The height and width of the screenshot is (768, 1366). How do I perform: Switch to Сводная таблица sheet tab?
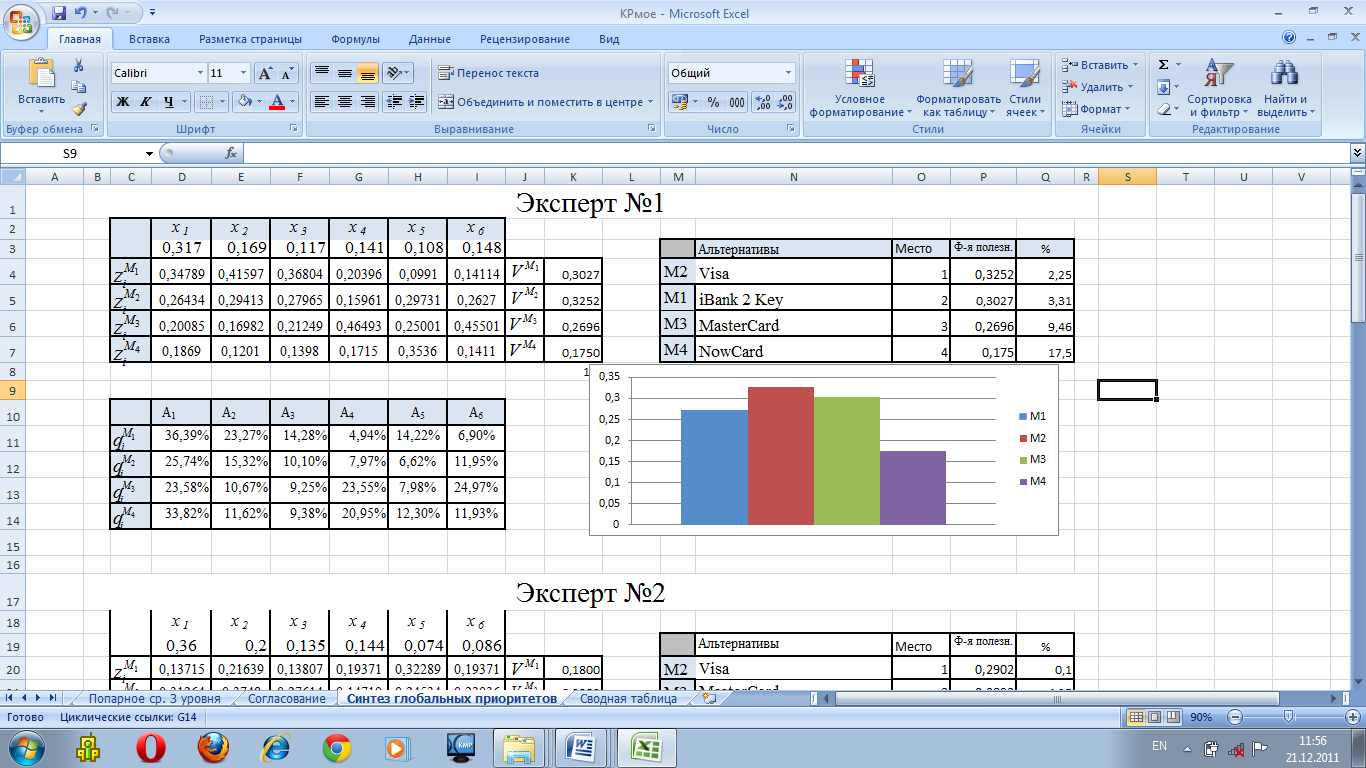pos(628,699)
